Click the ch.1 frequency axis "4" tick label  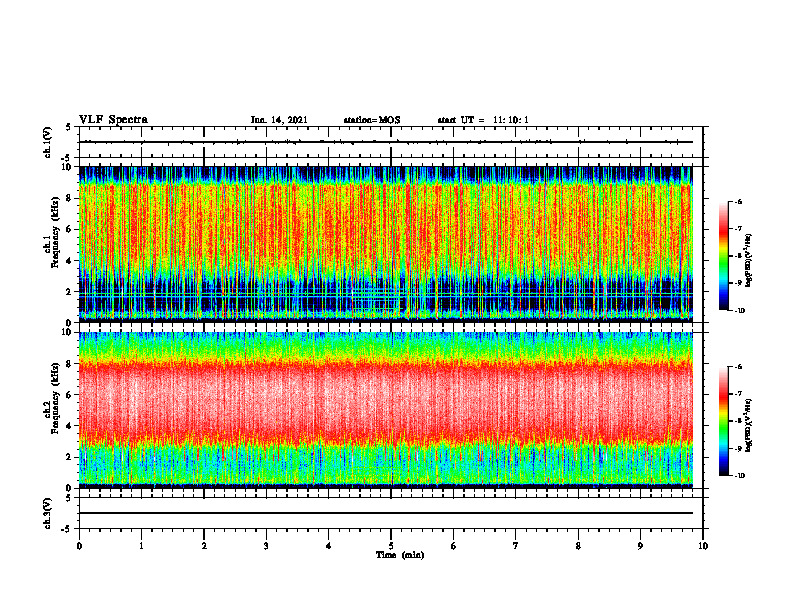tap(69, 261)
